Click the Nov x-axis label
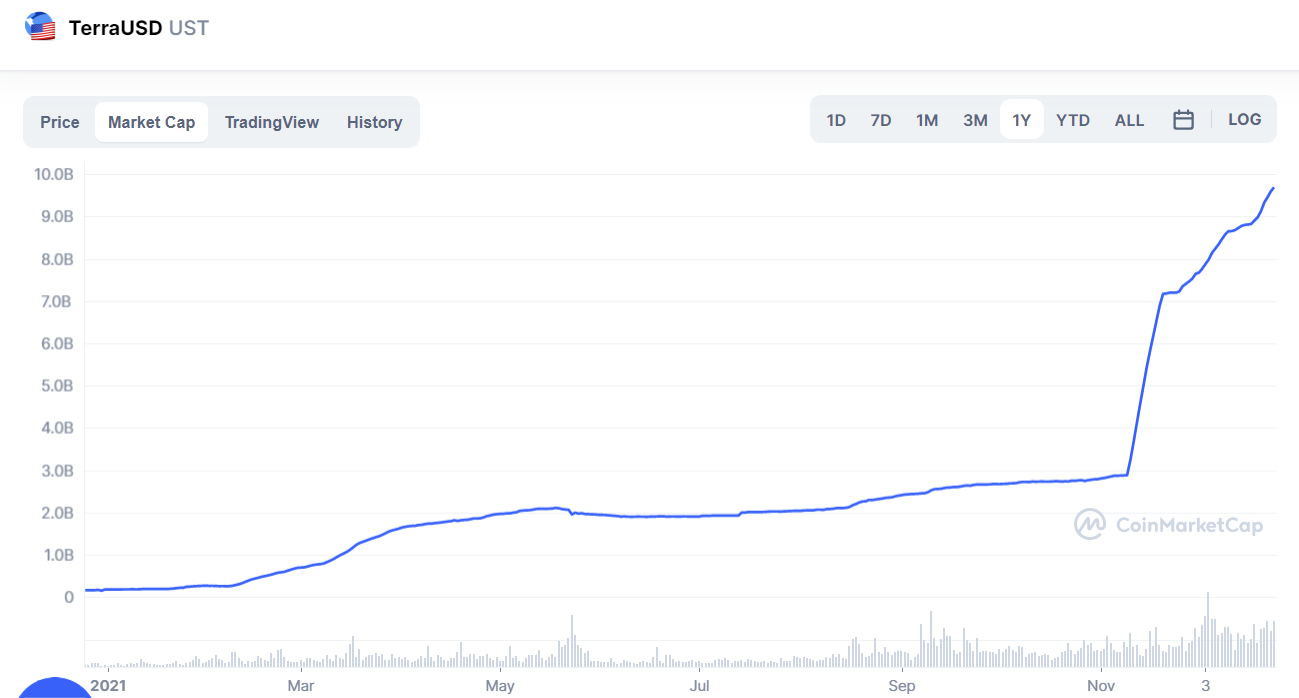Screen dimensions: 1299x698 [1101, 685]
